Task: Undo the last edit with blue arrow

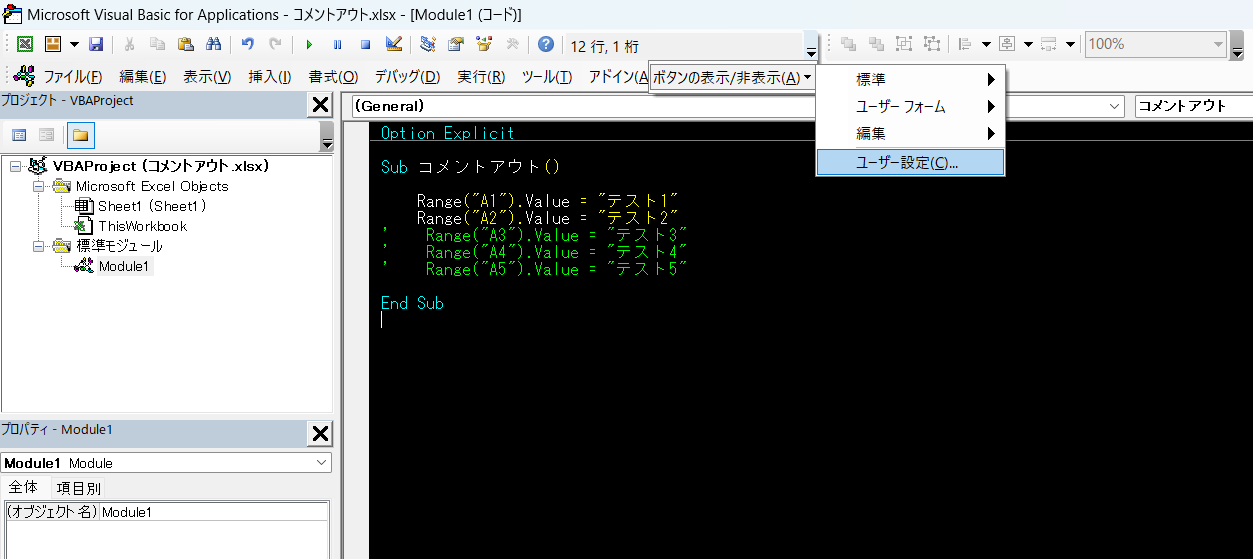Action: [x=247, y=44]
